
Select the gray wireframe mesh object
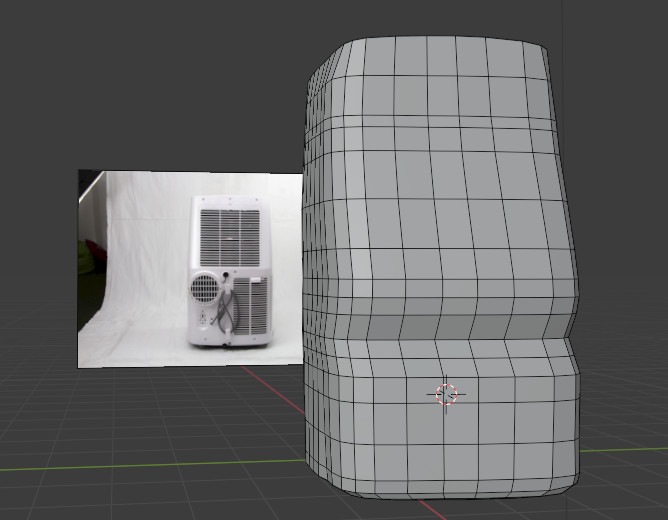(441, 268)
